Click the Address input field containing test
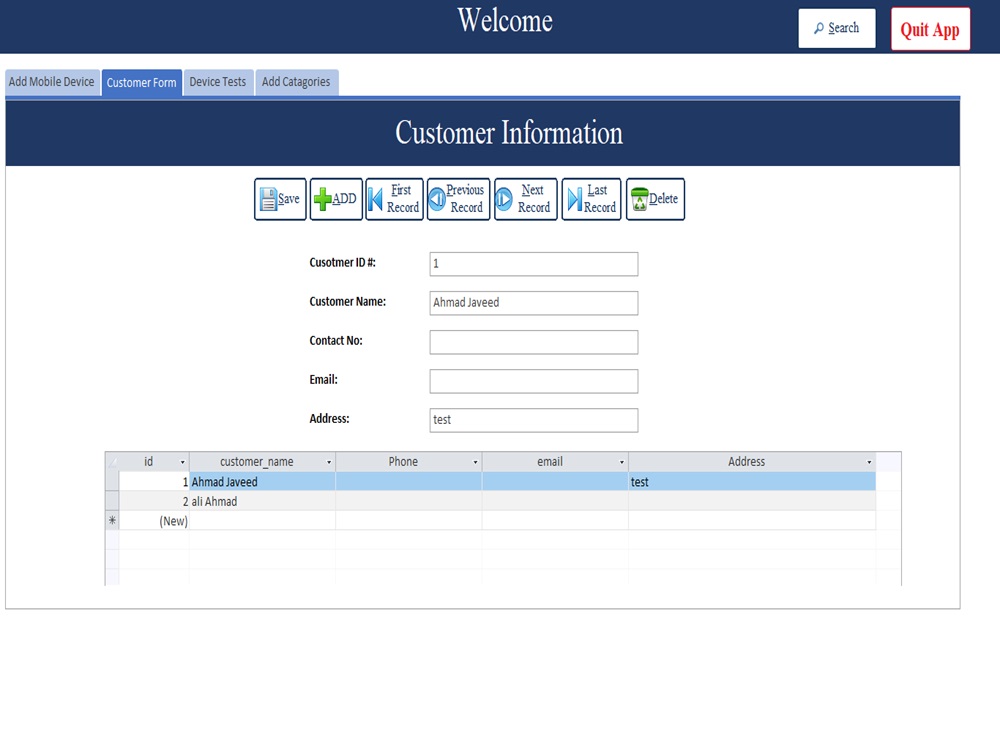 coord(534,420)
